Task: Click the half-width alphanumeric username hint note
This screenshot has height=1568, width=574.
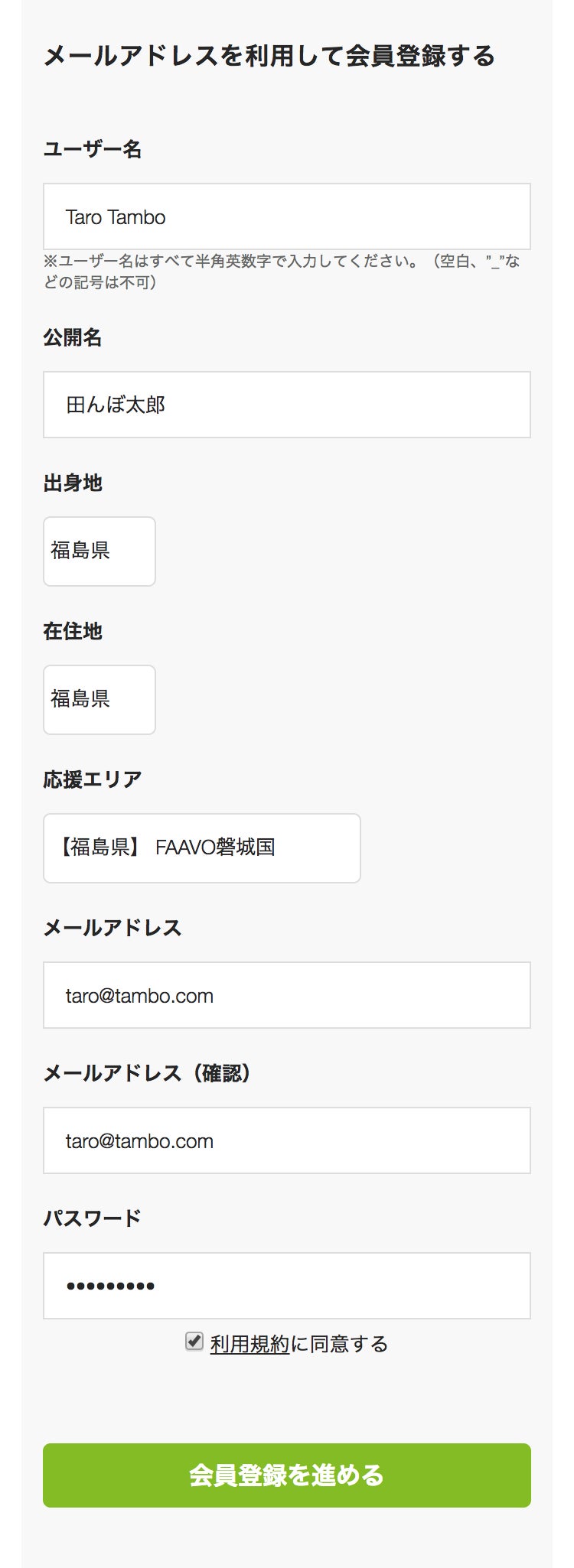Action: tap(281, 272)
